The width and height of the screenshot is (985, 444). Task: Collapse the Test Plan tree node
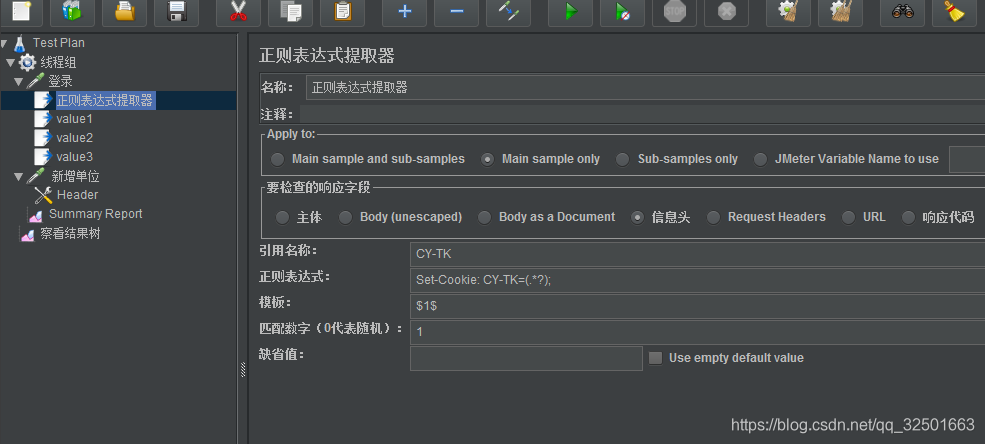4,44
